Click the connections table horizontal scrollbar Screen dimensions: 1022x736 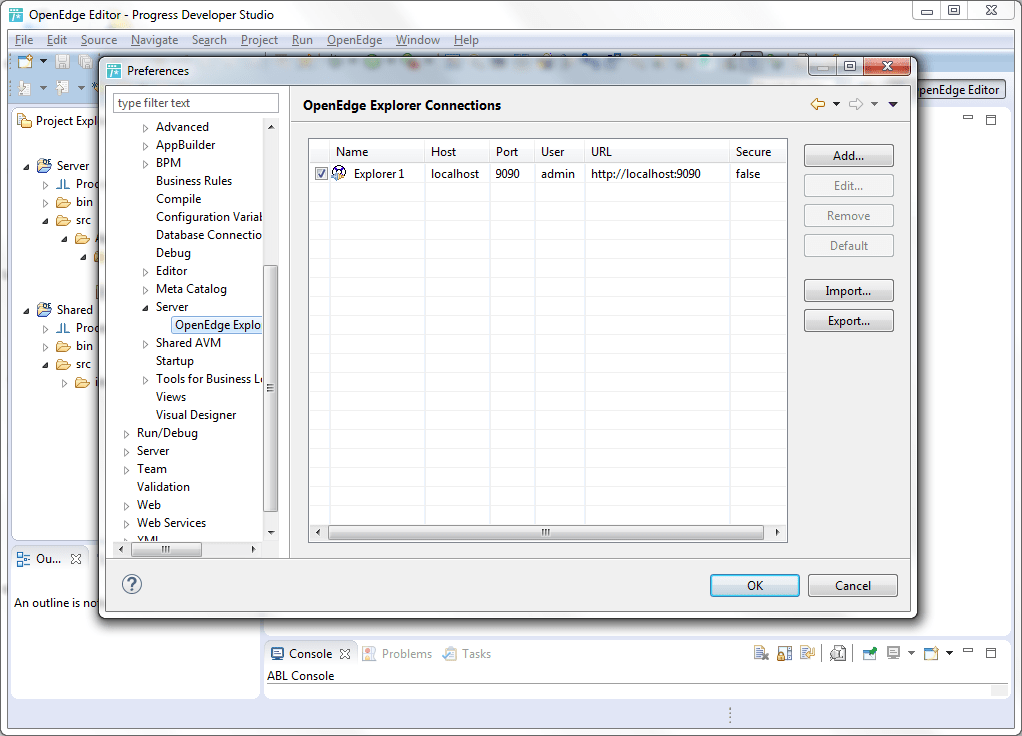coord(546,533)
